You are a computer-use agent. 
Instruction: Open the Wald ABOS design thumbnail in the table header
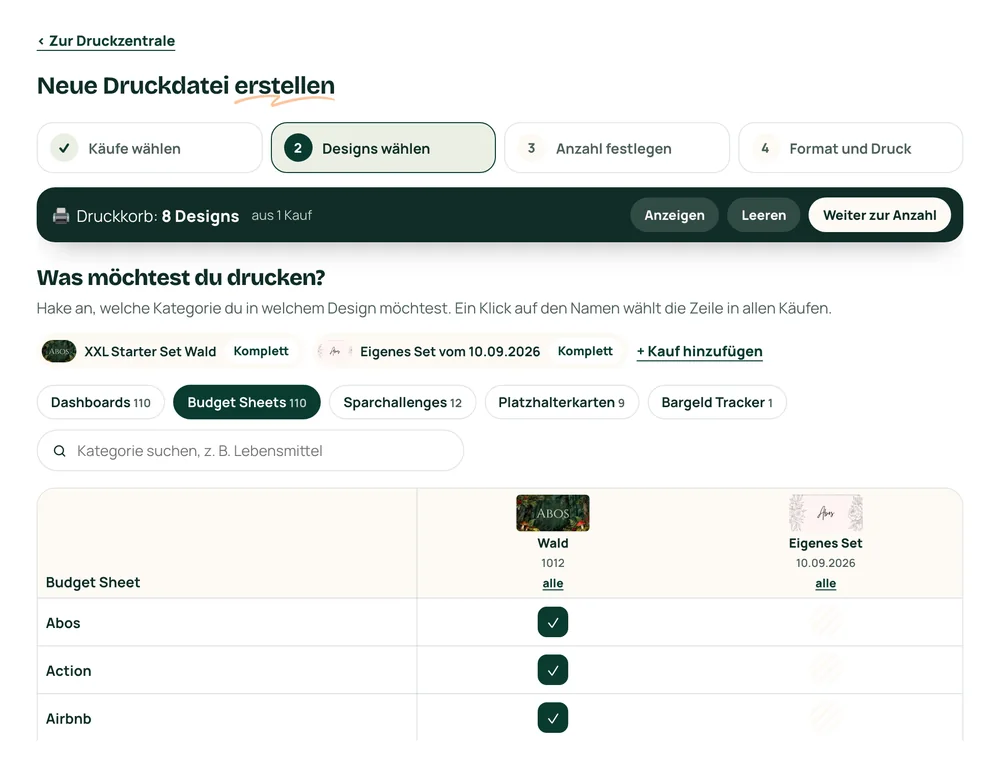[x=553, y=513]
